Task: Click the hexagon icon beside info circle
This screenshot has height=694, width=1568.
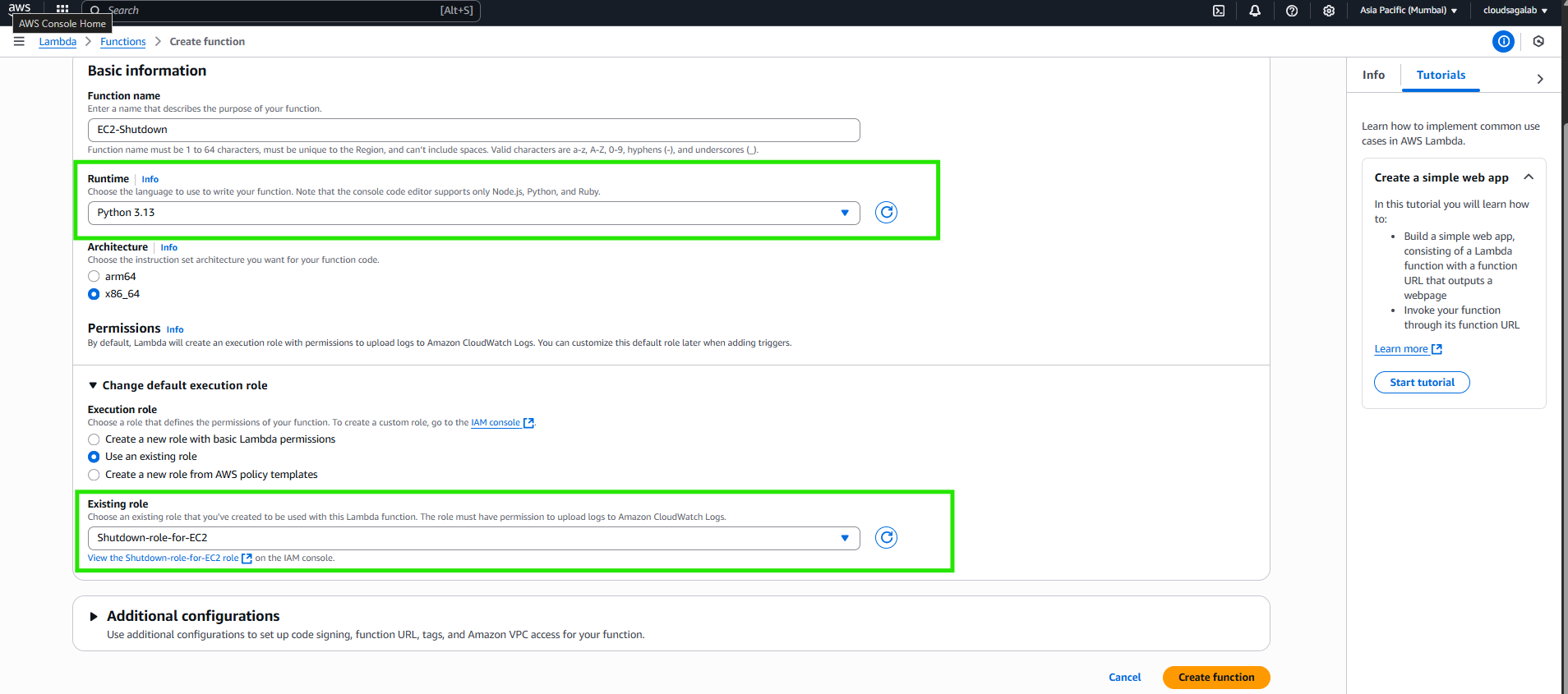Action: click(x=1538, y=41)
